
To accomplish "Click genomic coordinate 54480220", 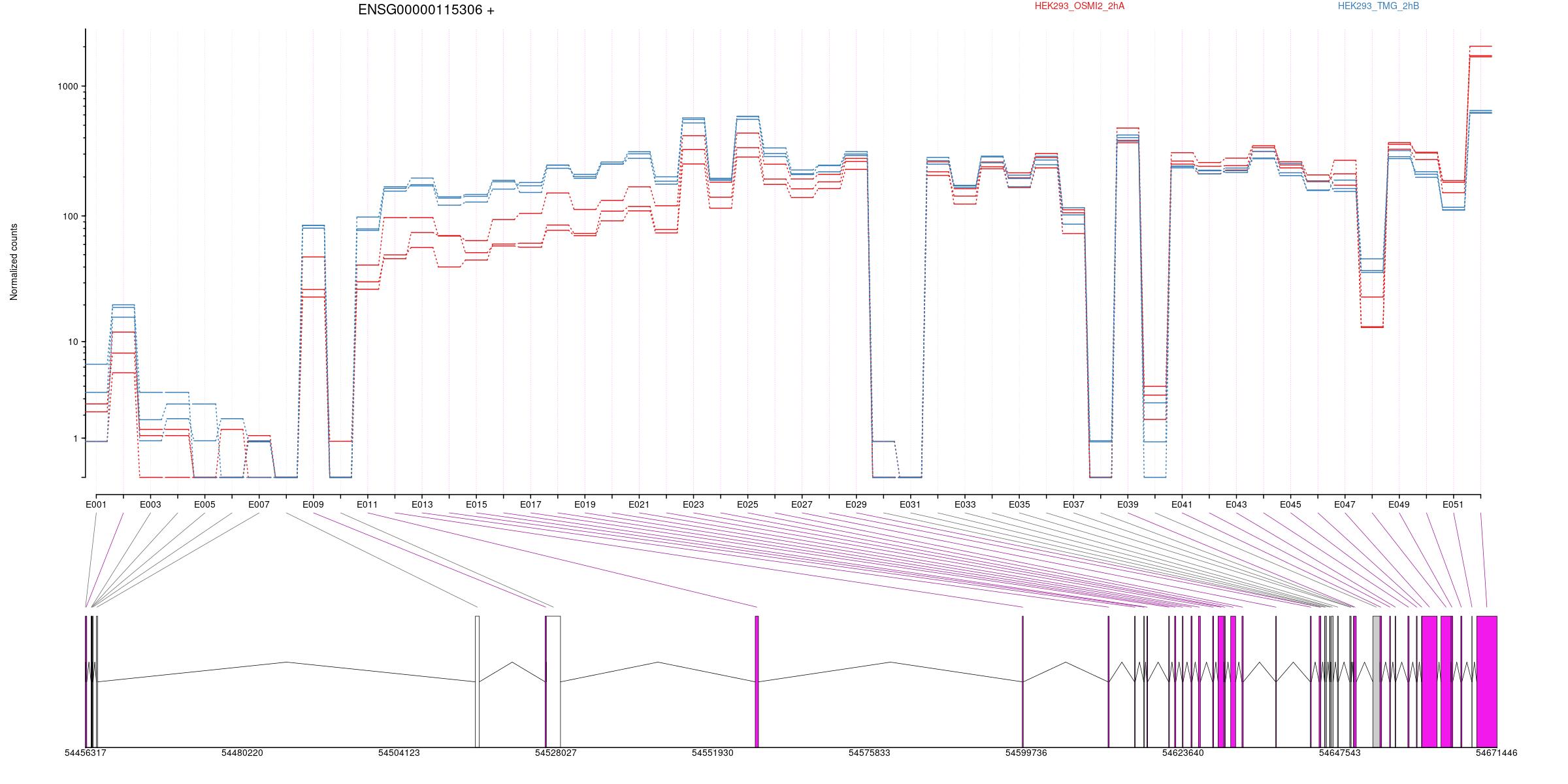I will [242, 753].
